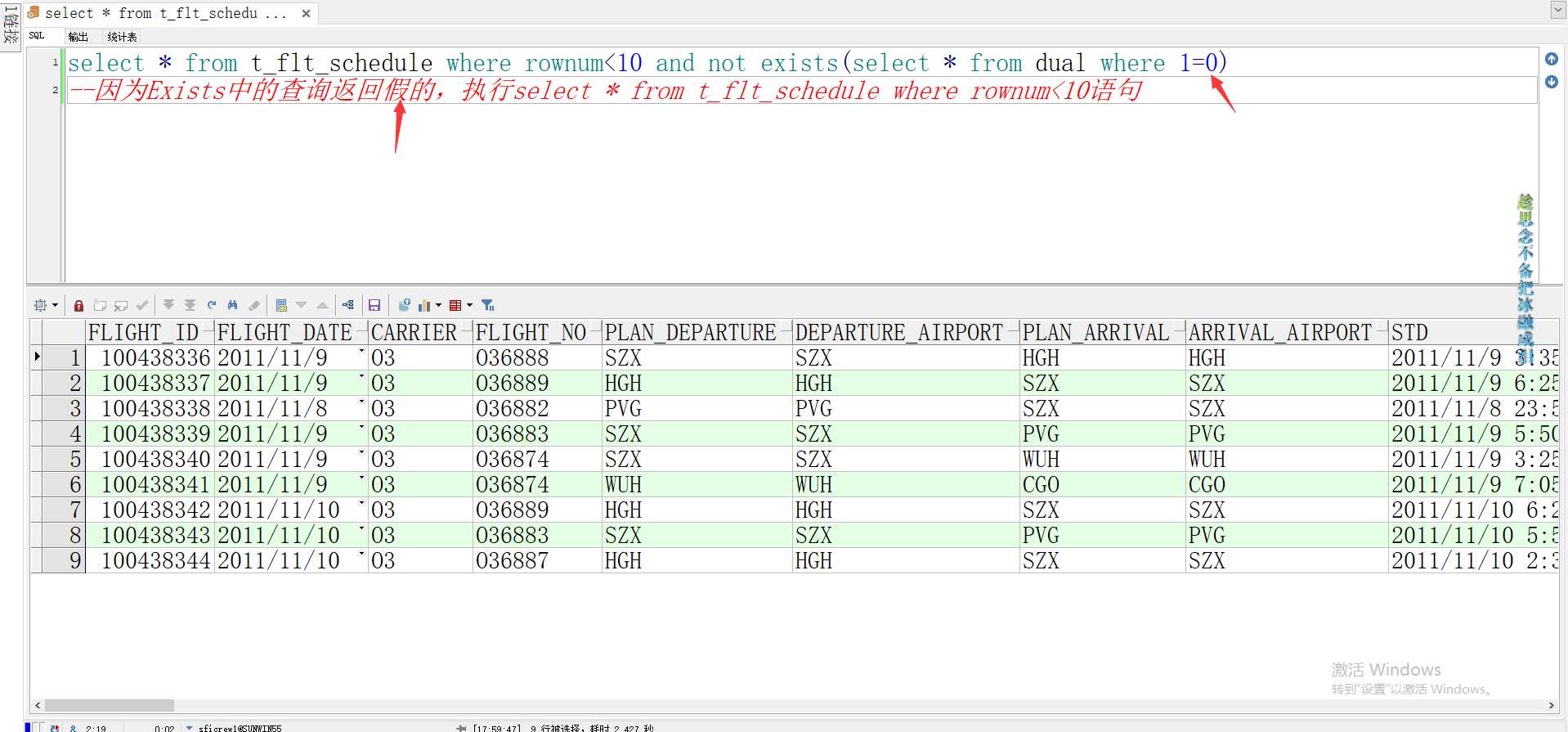
Task: Click the refresh query icon
Action: click(x=212, y=305)
